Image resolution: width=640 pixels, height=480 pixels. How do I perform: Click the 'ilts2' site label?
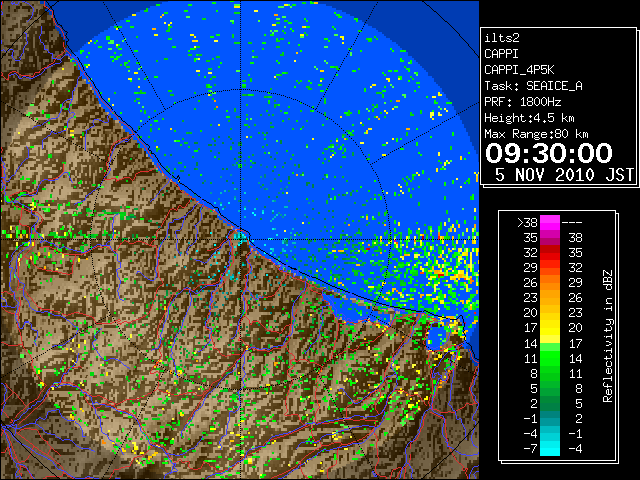tap(502, 38)
